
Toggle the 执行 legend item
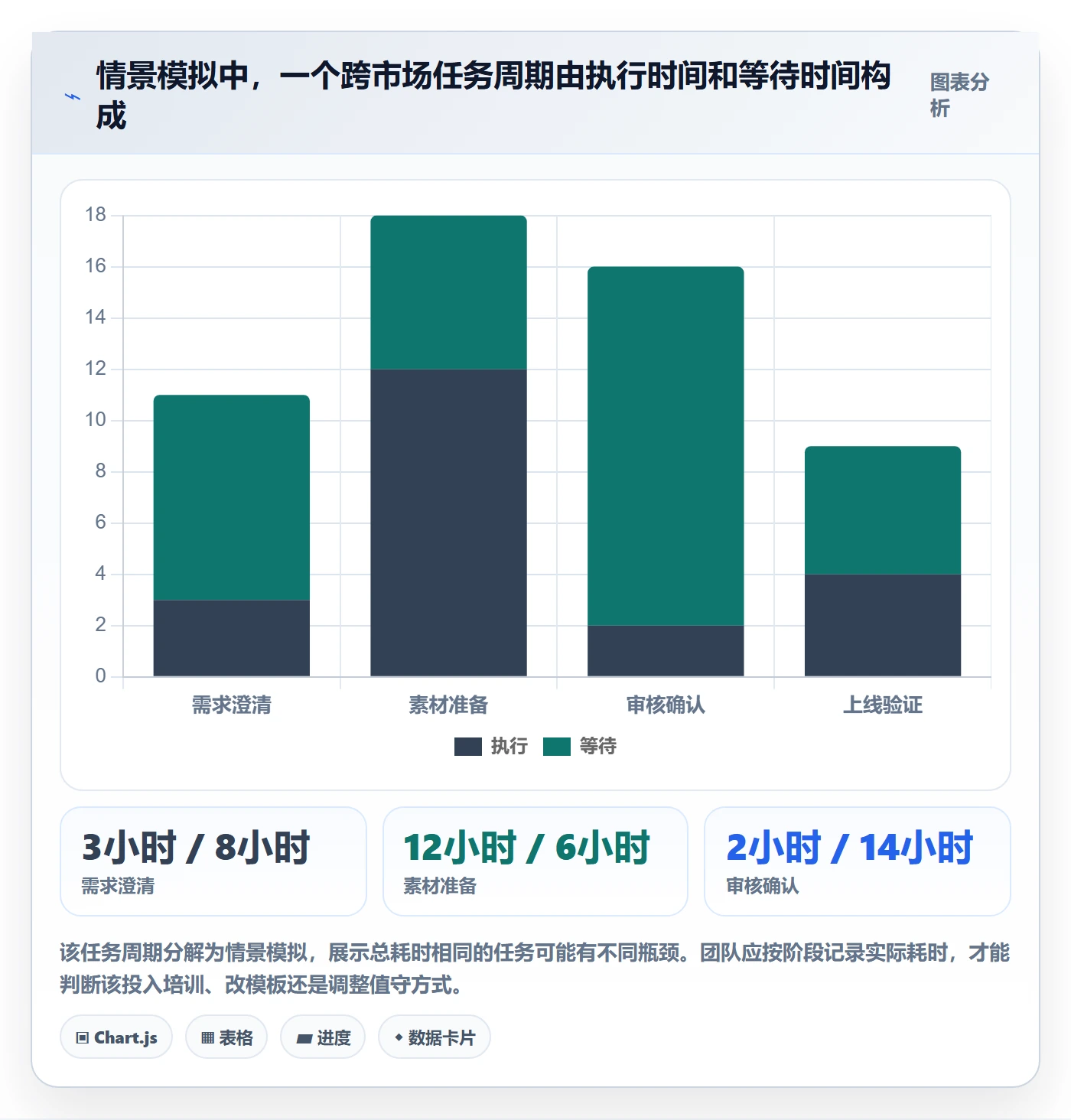coord(491,746)
